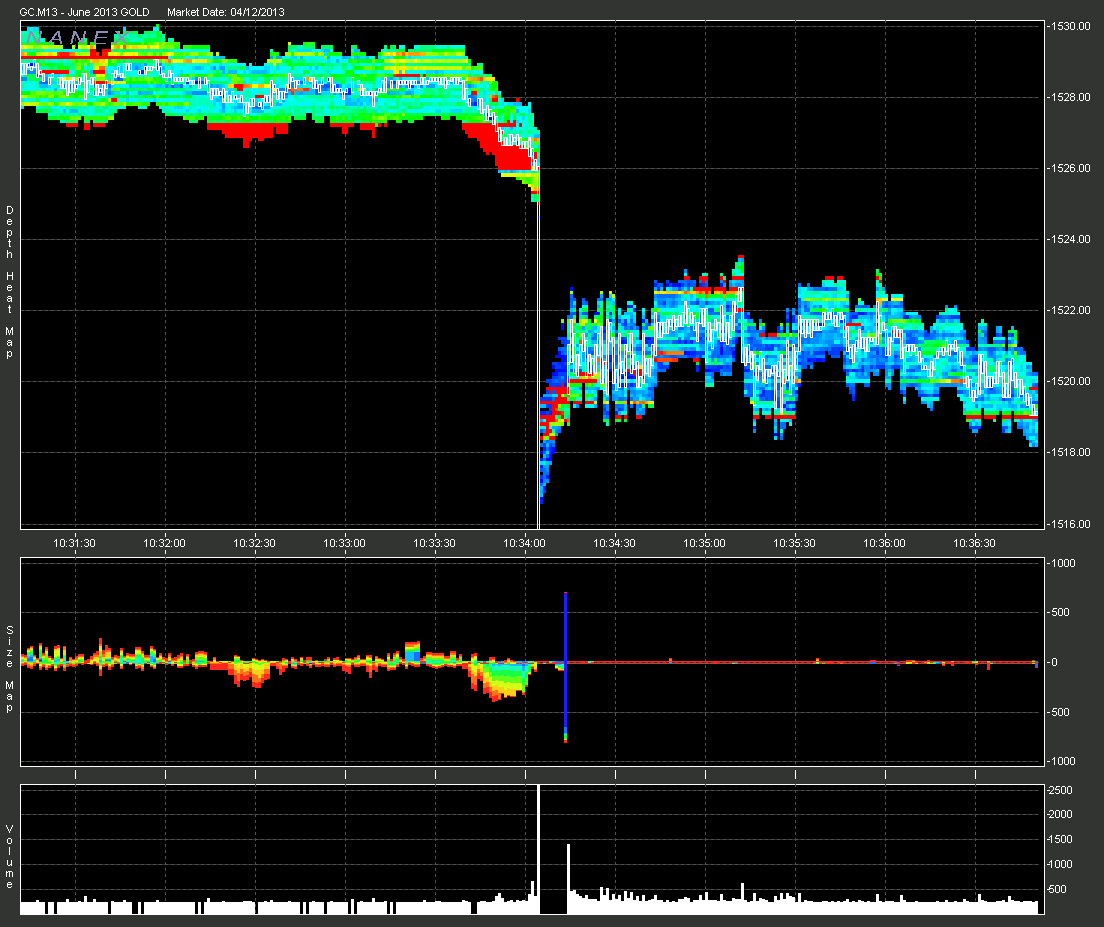This screenshot has height=927, width=1104.
Task: Click the 2000 label on Volume axis
Action: tap(1060, 814)
